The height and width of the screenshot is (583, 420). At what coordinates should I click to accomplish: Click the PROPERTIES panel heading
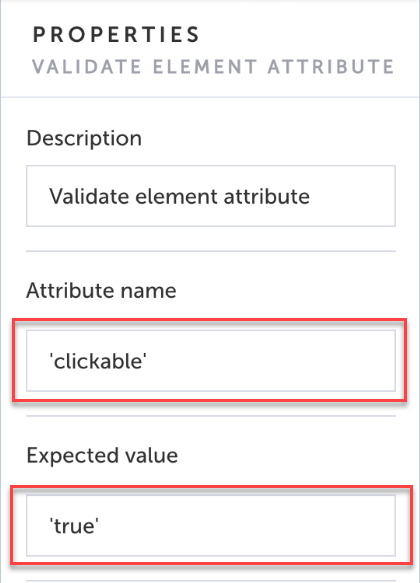pos(116,35)
